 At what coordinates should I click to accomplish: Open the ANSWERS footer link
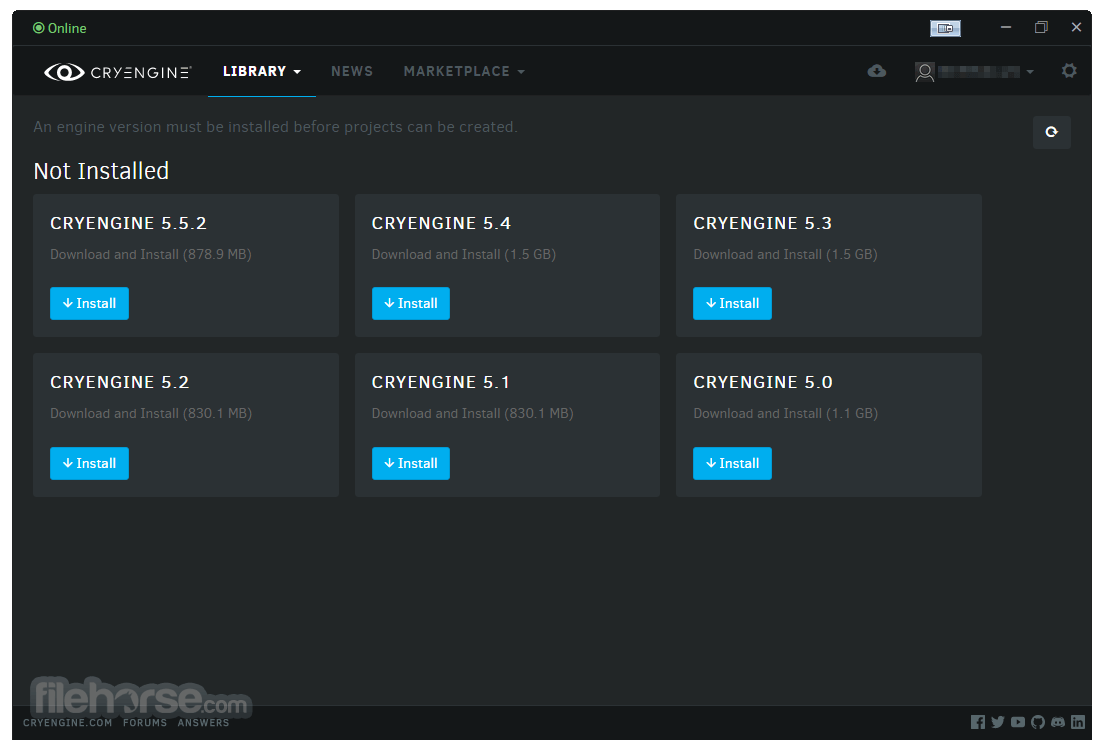(203, 723)
